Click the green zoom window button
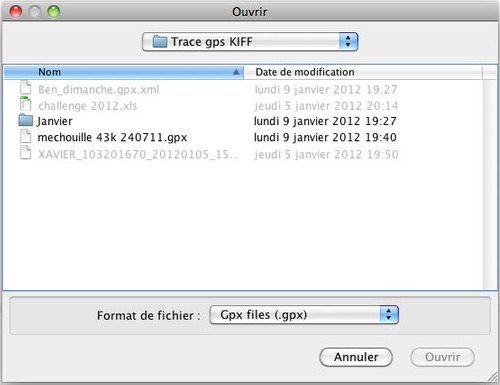Screen dimensions: 500x385 pyautogui.click(x=54, y=11)
